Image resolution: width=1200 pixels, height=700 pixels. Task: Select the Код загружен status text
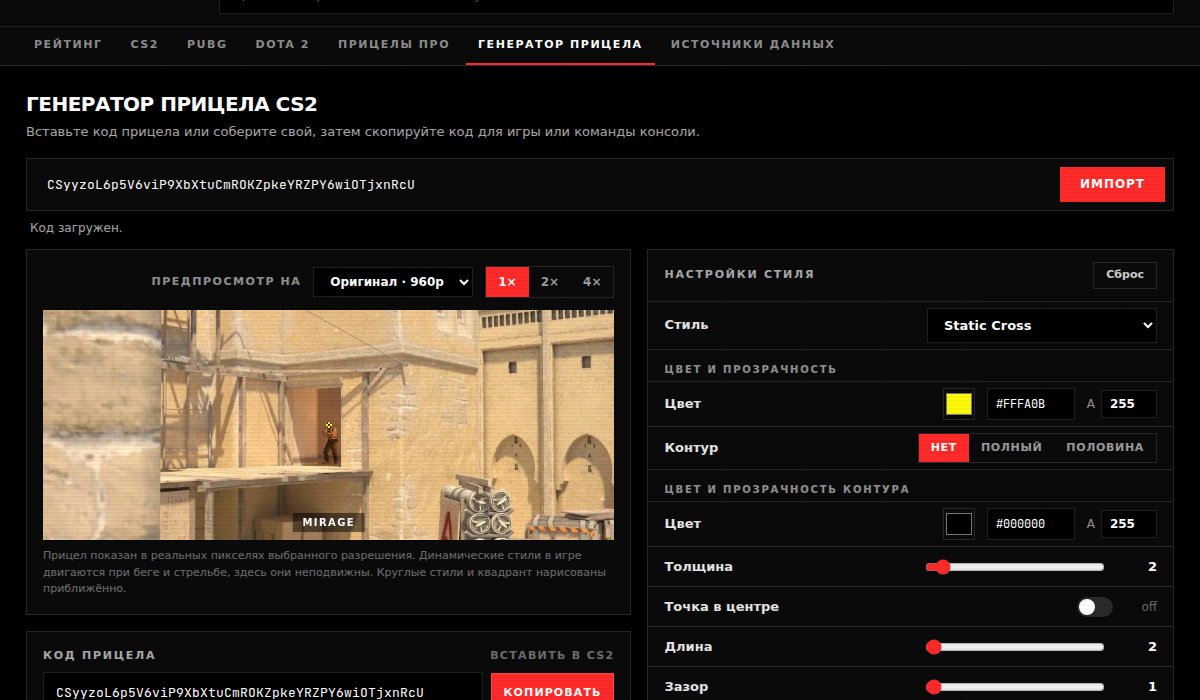76,228
